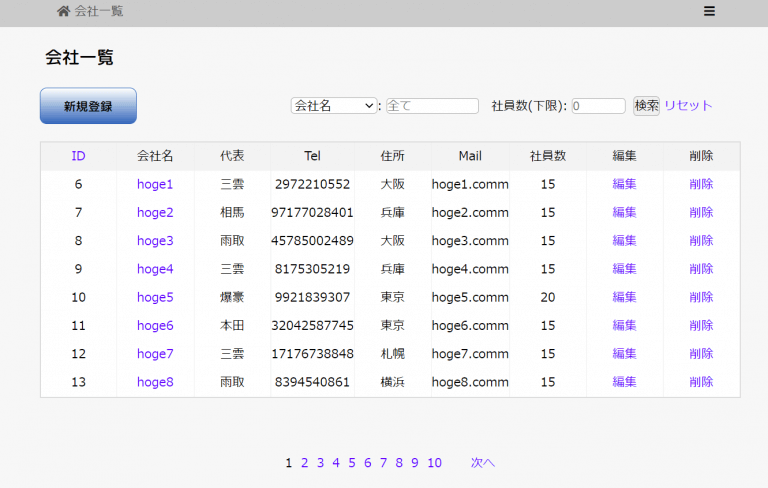Click 削除 for the hoge4 row
Screen dimensions: 768x488
coord(701,269)
